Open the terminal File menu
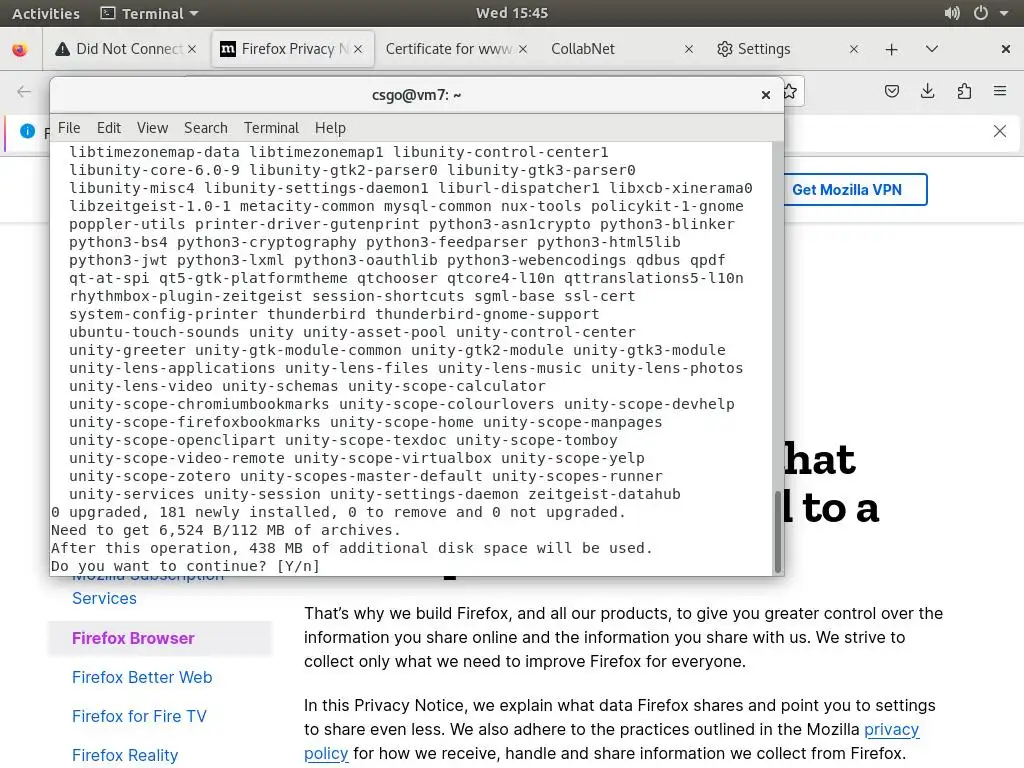This screenshot has height=768, width=1024. [69, 128]
